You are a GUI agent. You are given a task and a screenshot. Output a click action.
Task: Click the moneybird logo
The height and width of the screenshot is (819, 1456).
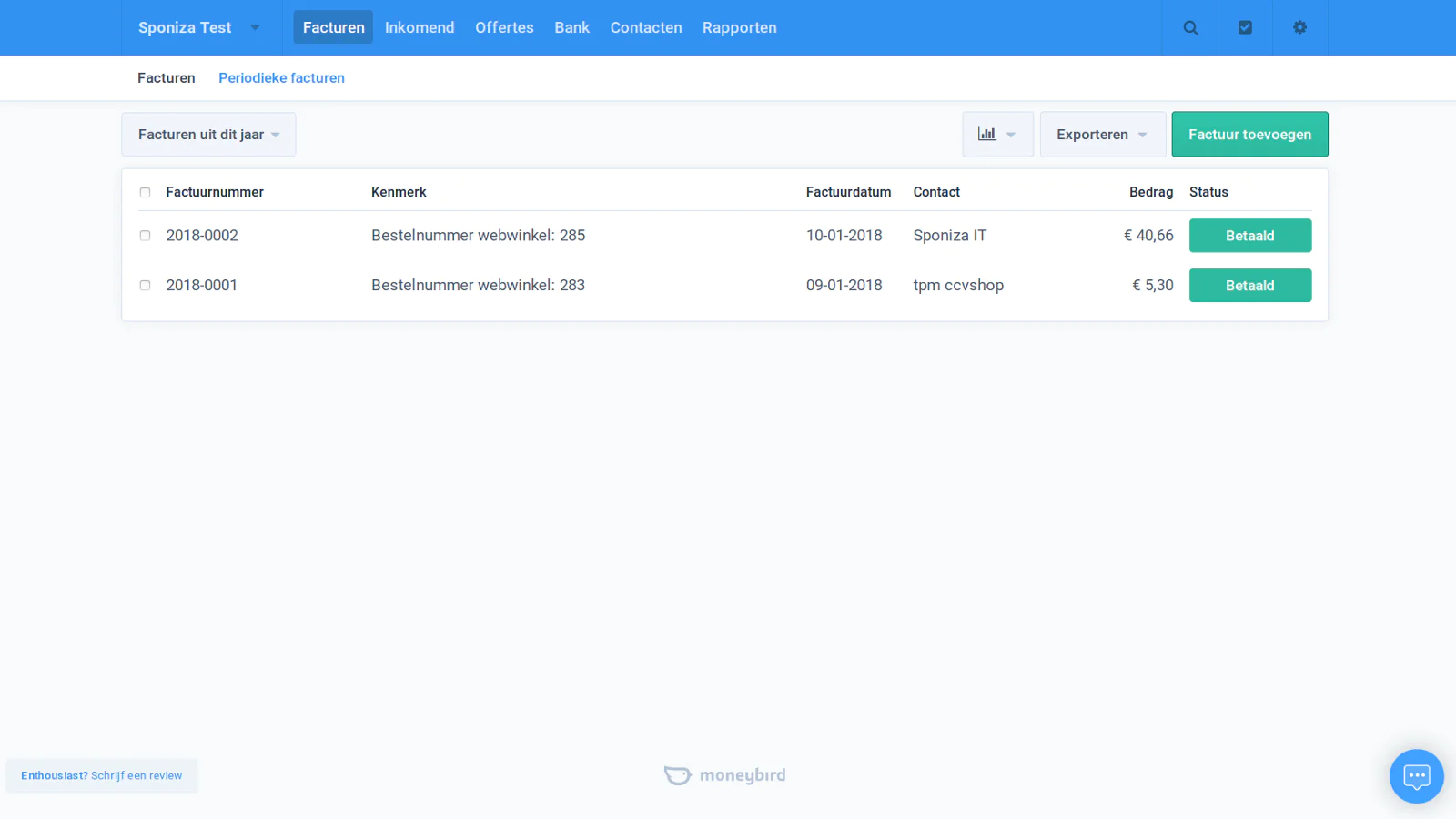pyautogui.click(x=724, y=774)
